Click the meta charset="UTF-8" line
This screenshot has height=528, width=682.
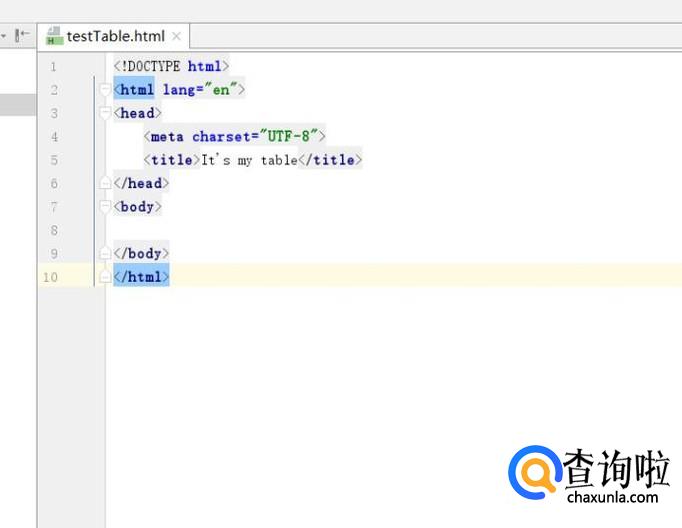click(x=234, y=137)
